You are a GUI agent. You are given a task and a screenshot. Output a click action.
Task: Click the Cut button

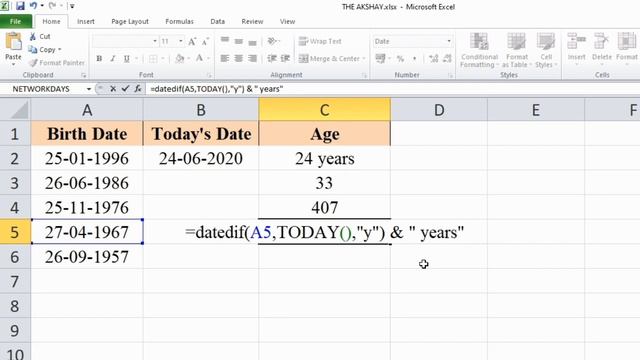pyautogui.click(x=40, y=36)
